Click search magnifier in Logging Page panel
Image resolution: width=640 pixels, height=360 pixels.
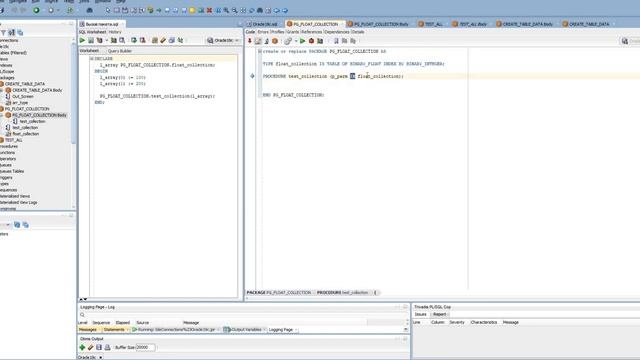82,315
